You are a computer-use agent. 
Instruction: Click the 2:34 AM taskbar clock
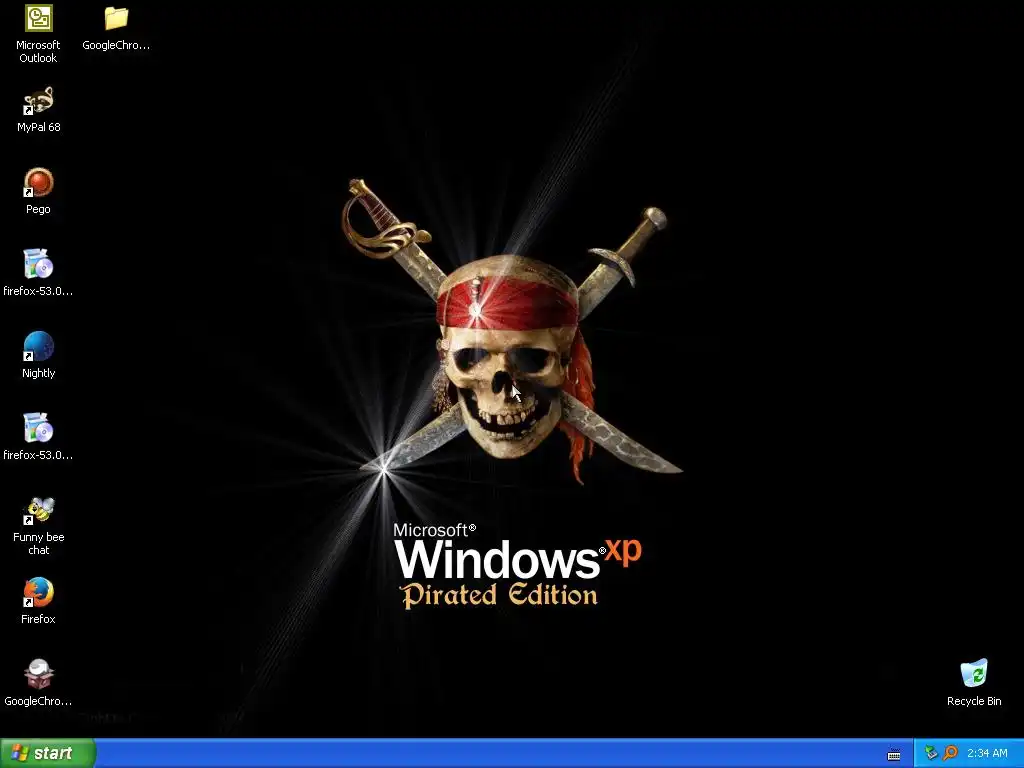coord(987,753)
